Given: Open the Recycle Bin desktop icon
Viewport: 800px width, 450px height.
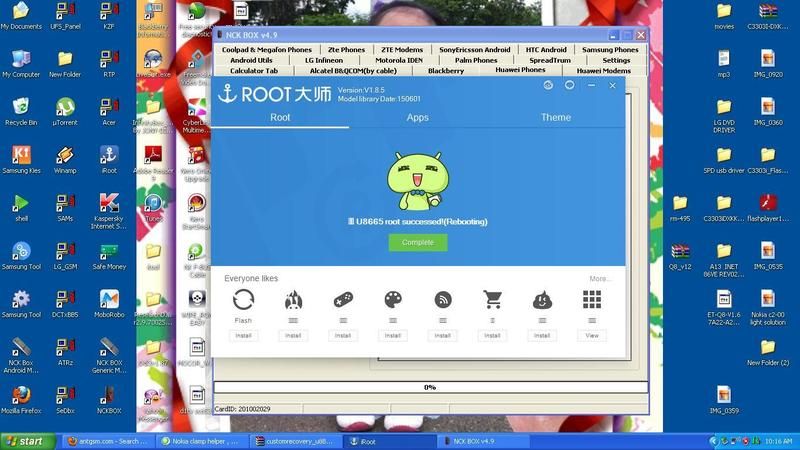Looking at the screenshot, I should tap(21, 108).
